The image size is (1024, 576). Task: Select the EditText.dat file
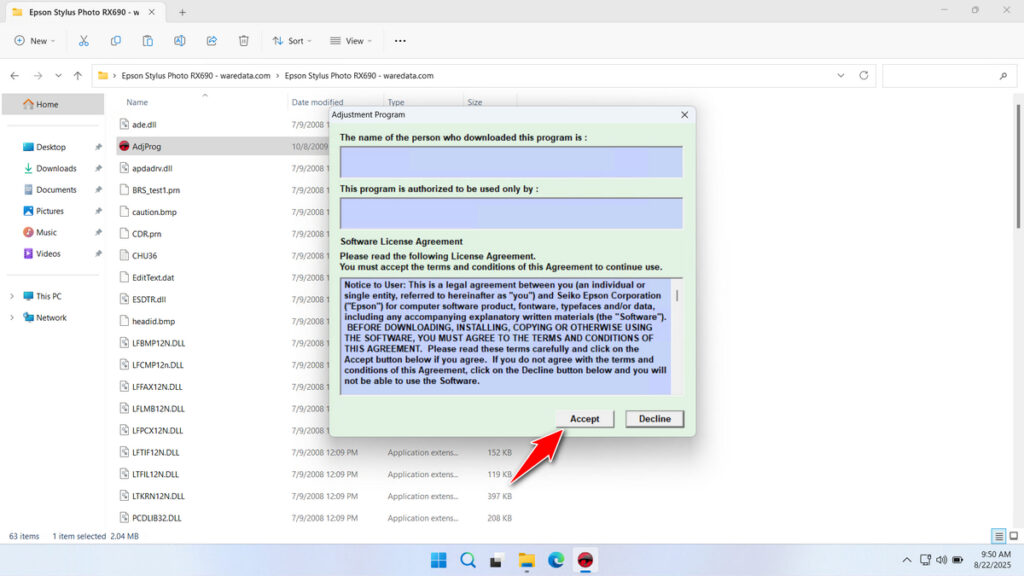pyautogui.click(x=153, y=278)
